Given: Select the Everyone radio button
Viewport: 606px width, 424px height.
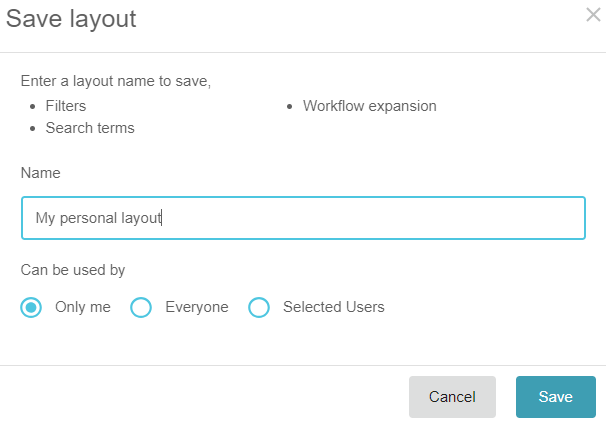Looking at the screenshot, I should [142, 307].
